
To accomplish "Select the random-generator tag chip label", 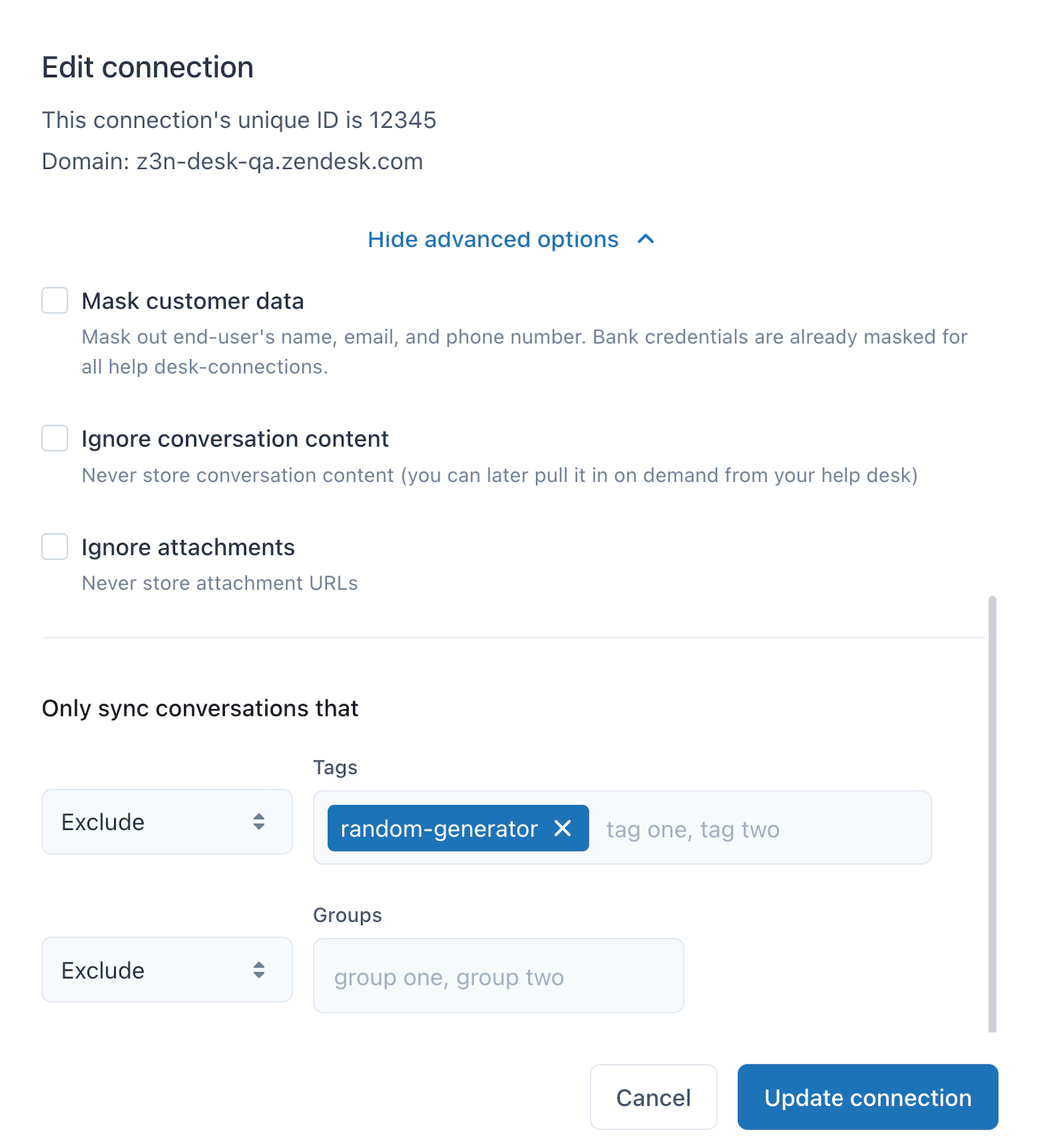I will [x=439, y=829].
